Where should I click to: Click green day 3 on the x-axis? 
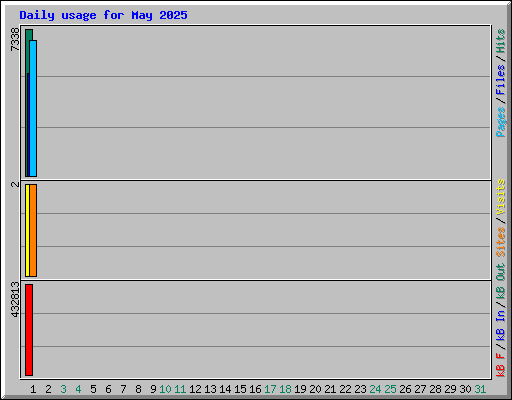tap(63, 389)
